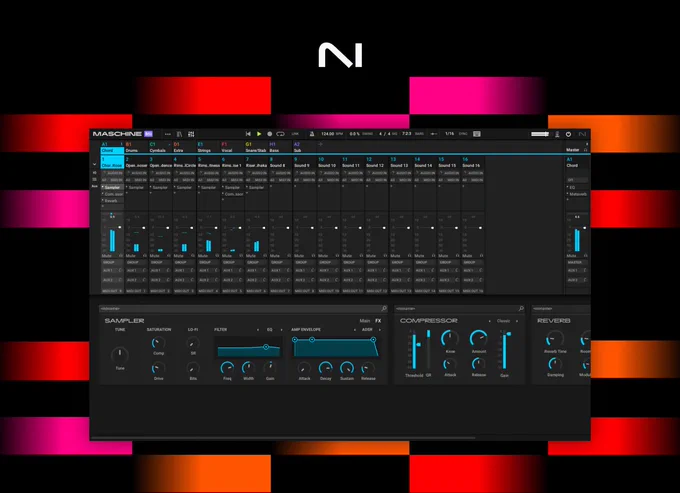Select the Compressor plug-in slot on sound 1
680x493 pixels.
[x=112, y=194]
